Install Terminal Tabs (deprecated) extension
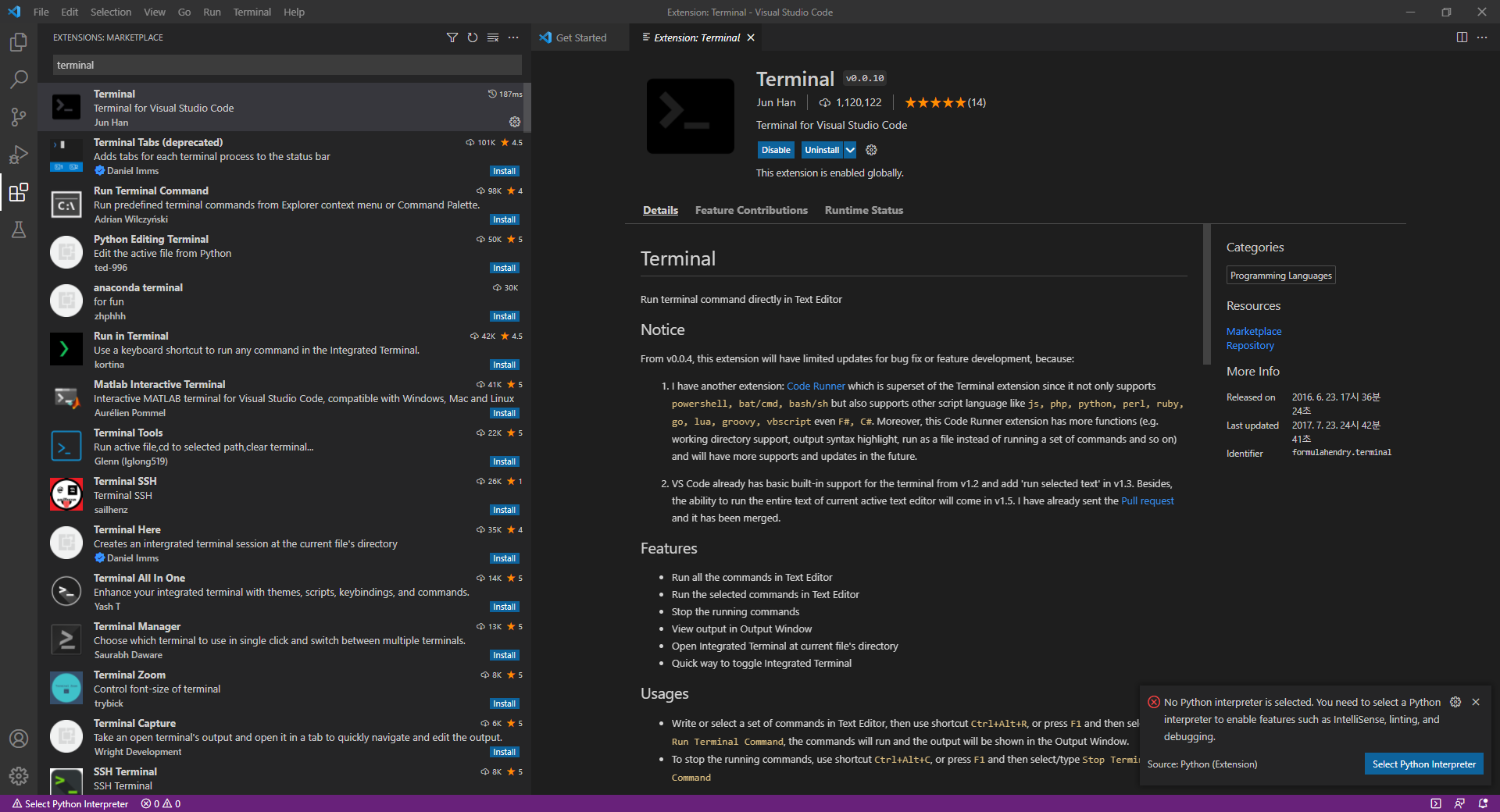1500x812 pixels. (504, 171)
